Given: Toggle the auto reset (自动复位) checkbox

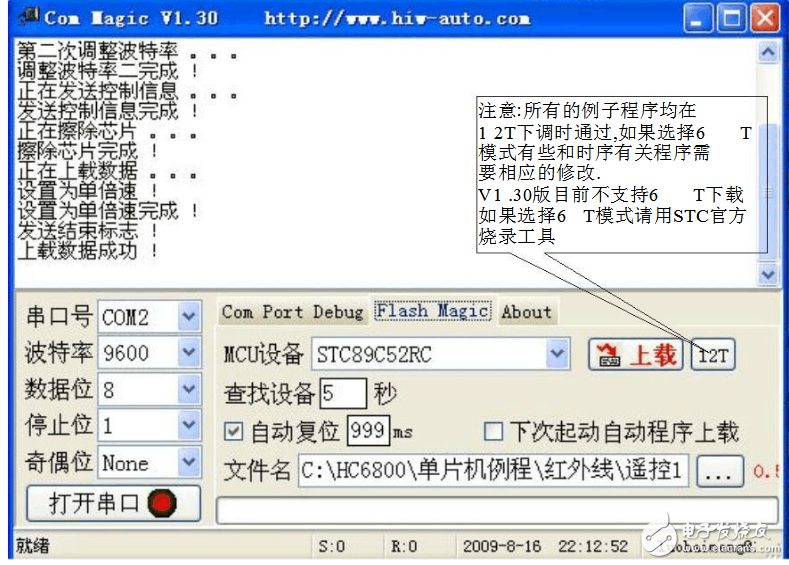Looking at the screenshot, I should click(234, 432).
